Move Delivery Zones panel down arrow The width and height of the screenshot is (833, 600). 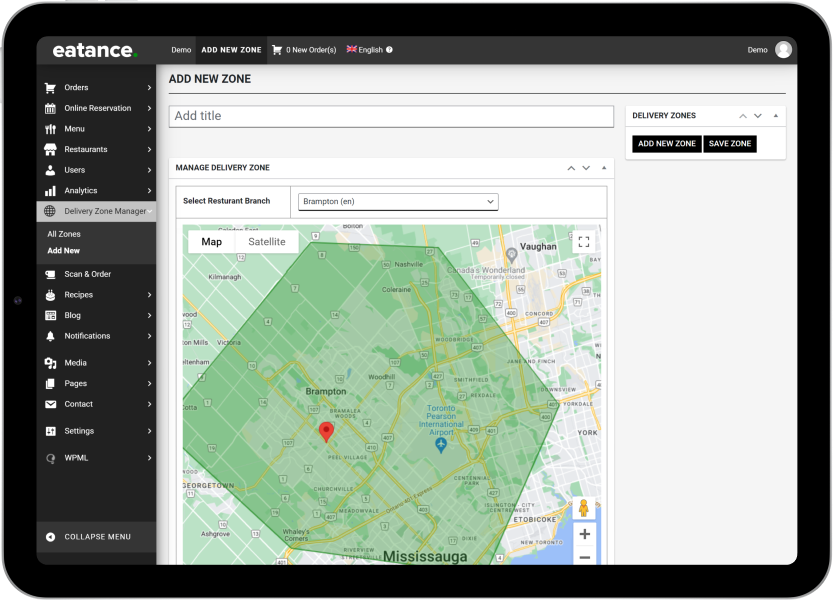pos(758,116)
